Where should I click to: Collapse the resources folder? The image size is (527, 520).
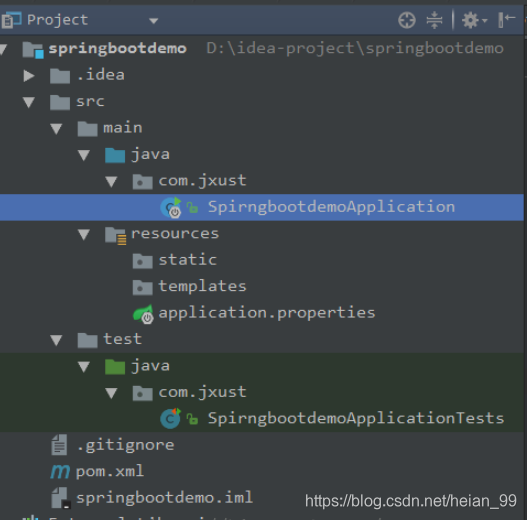point(84,234)
